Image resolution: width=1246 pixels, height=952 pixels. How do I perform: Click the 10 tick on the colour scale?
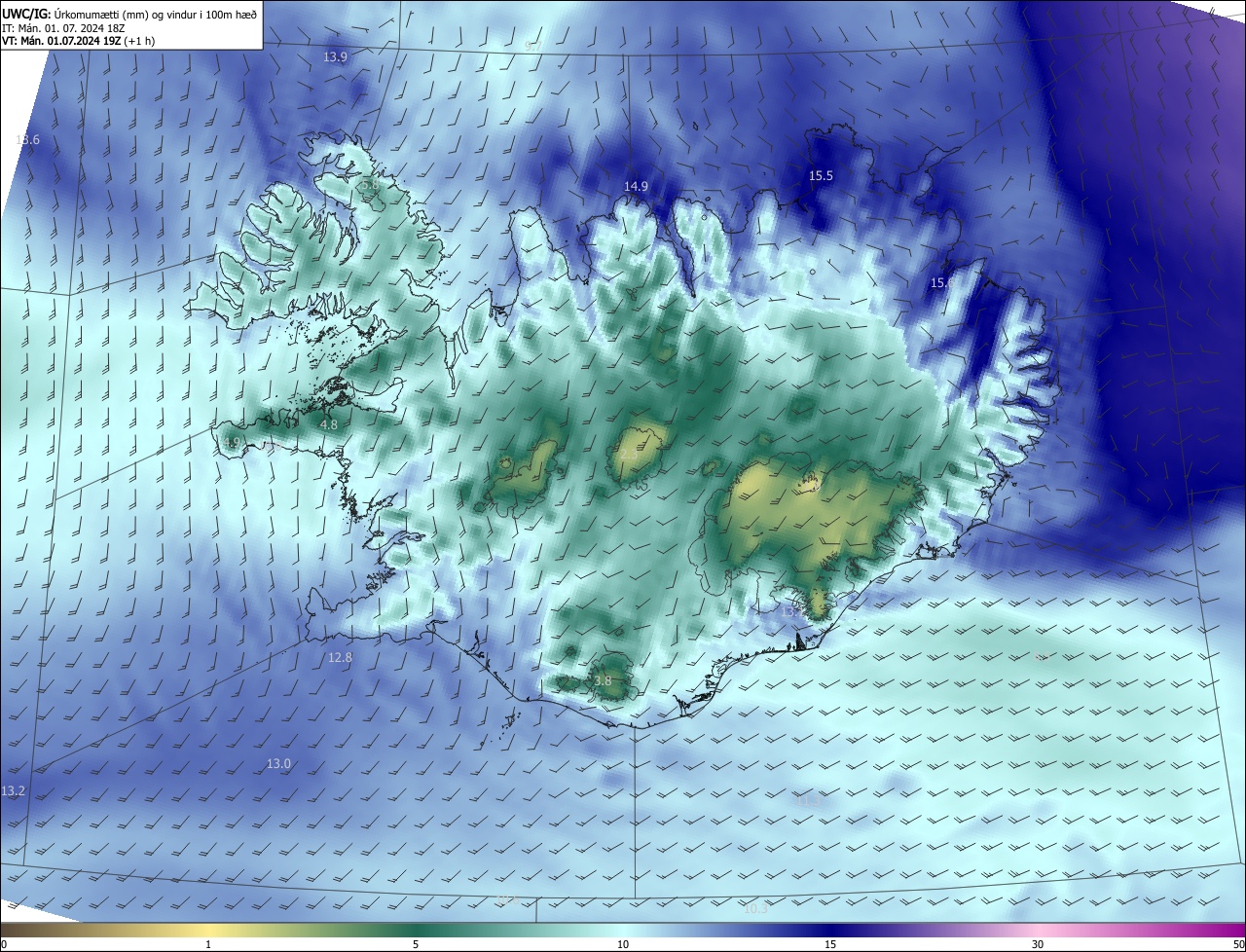[623, 944]
